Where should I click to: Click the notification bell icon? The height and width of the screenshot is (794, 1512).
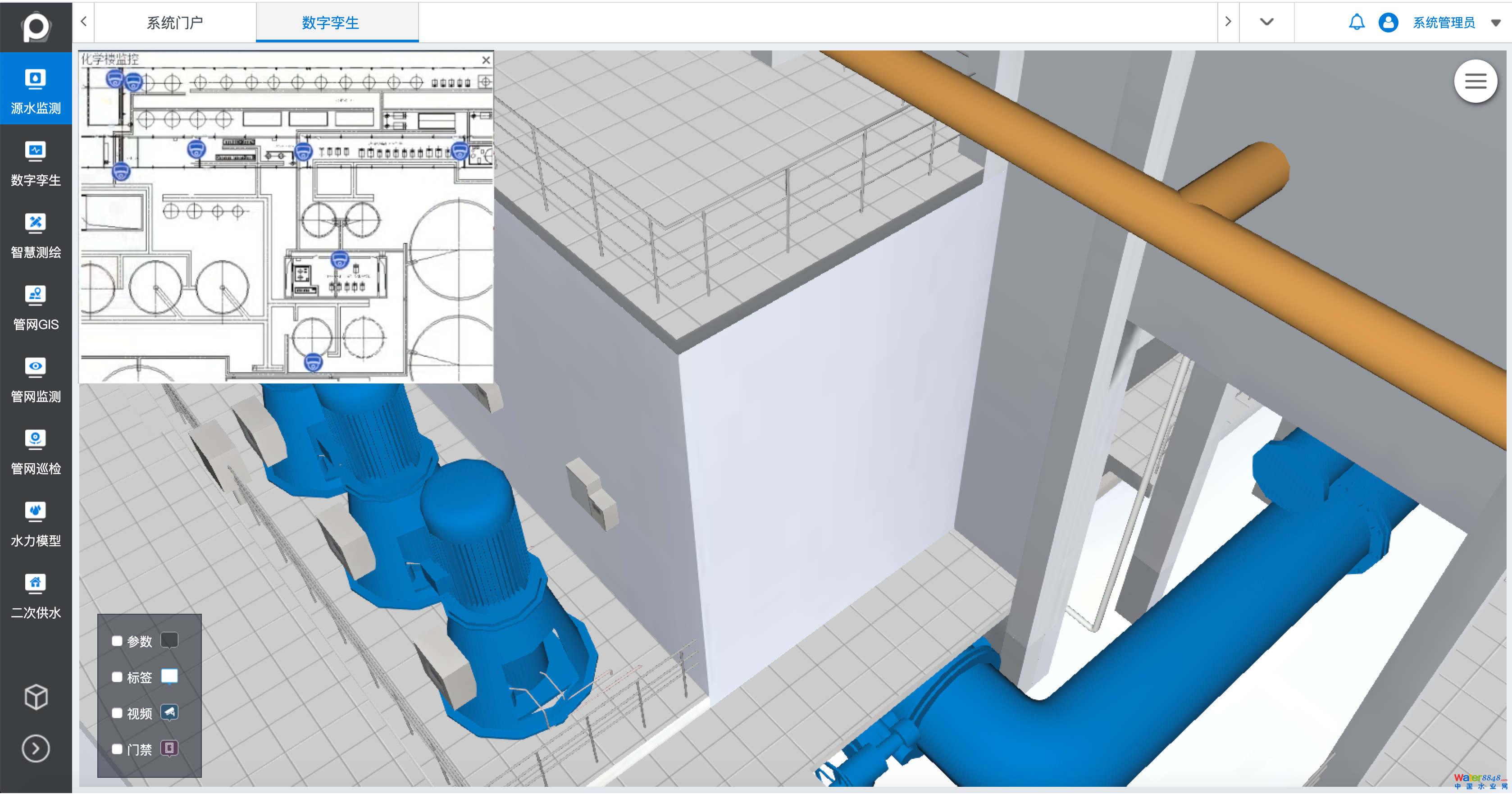click(1357, 23)
